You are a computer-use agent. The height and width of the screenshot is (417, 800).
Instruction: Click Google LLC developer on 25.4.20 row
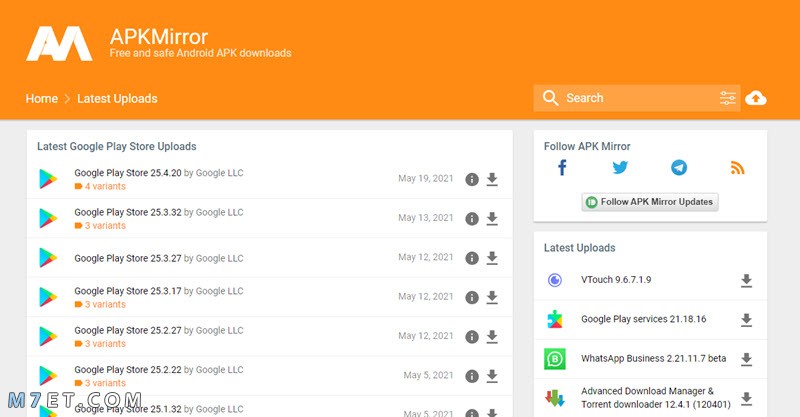click(x=219, y=173)
